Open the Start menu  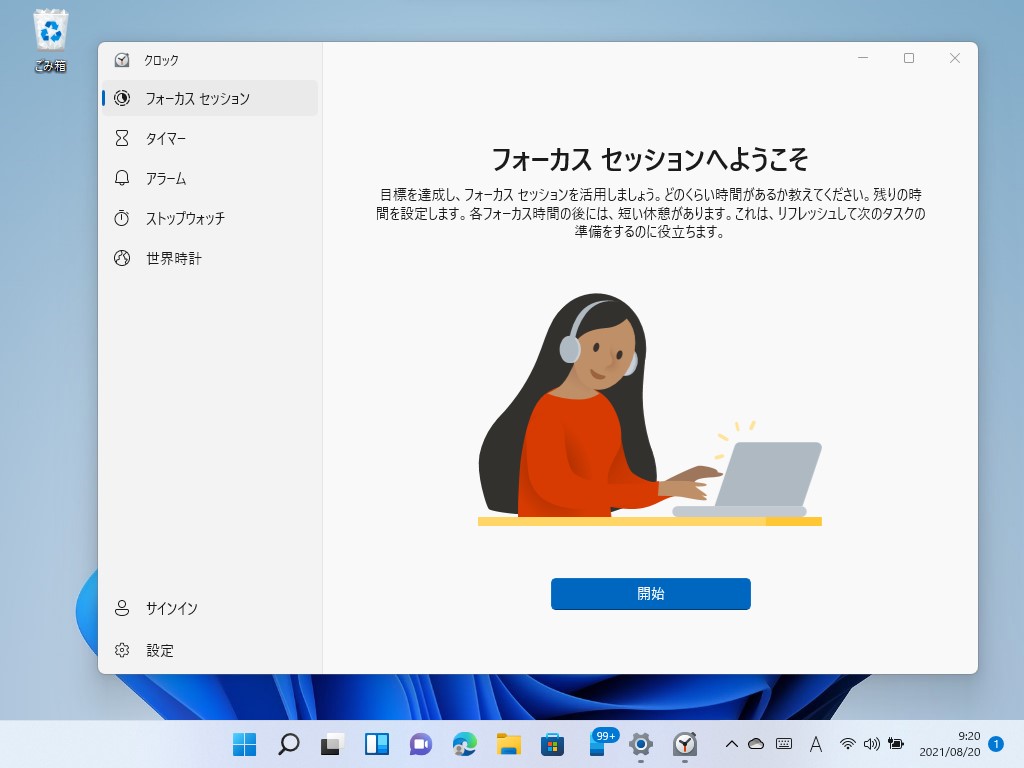pyautogui.click(x=243, y=745)
